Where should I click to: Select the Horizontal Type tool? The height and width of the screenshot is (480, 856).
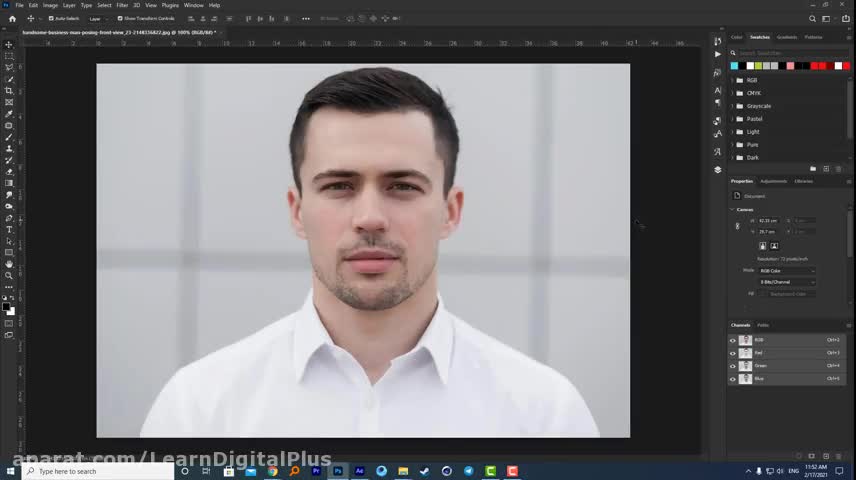[x=9, y=229]
